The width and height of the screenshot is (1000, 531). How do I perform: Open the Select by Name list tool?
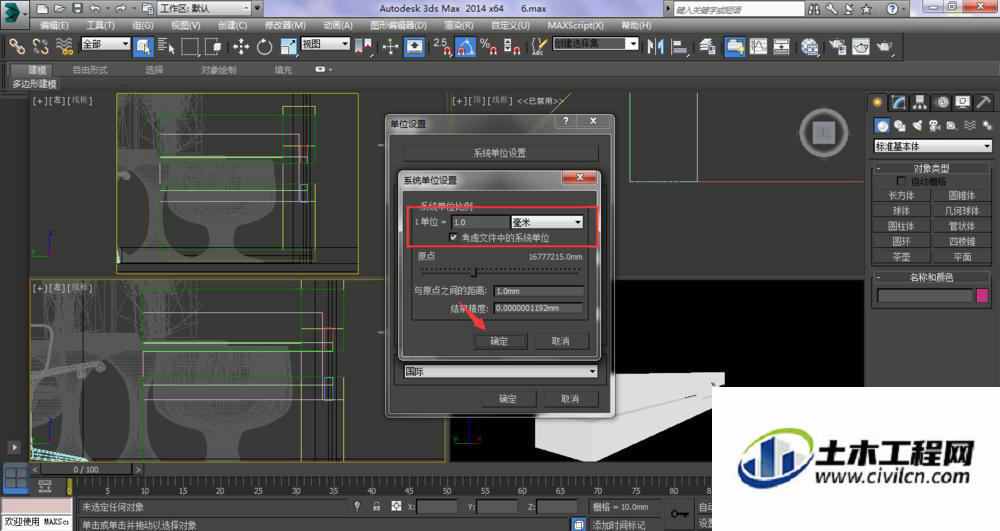click(166, 47)
